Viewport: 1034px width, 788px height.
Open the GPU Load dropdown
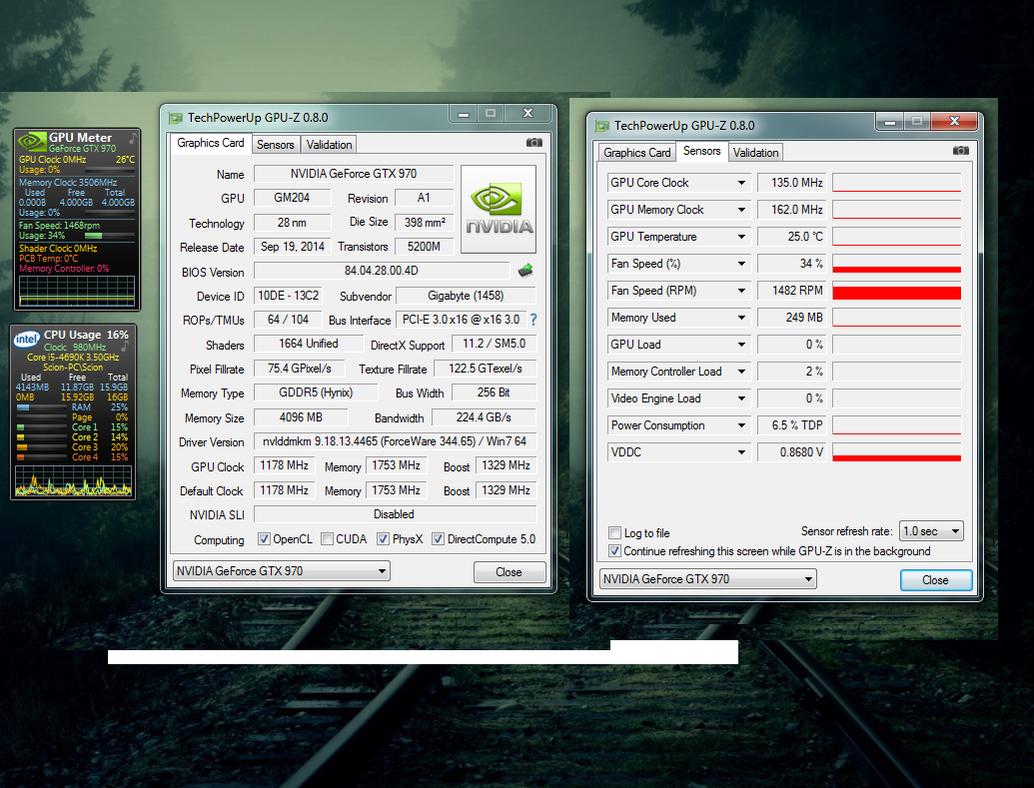point(741,344)
